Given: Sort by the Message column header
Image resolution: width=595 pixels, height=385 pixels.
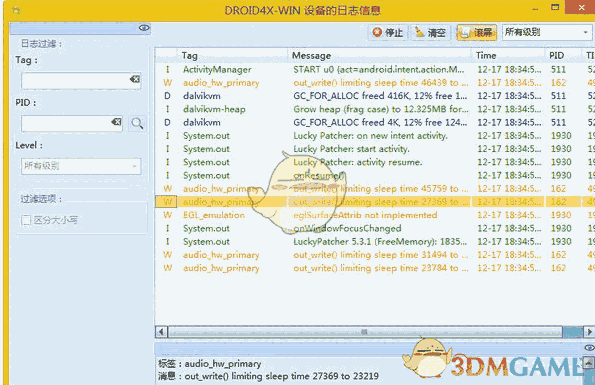Looking at the screenshot, I should 379,56.
